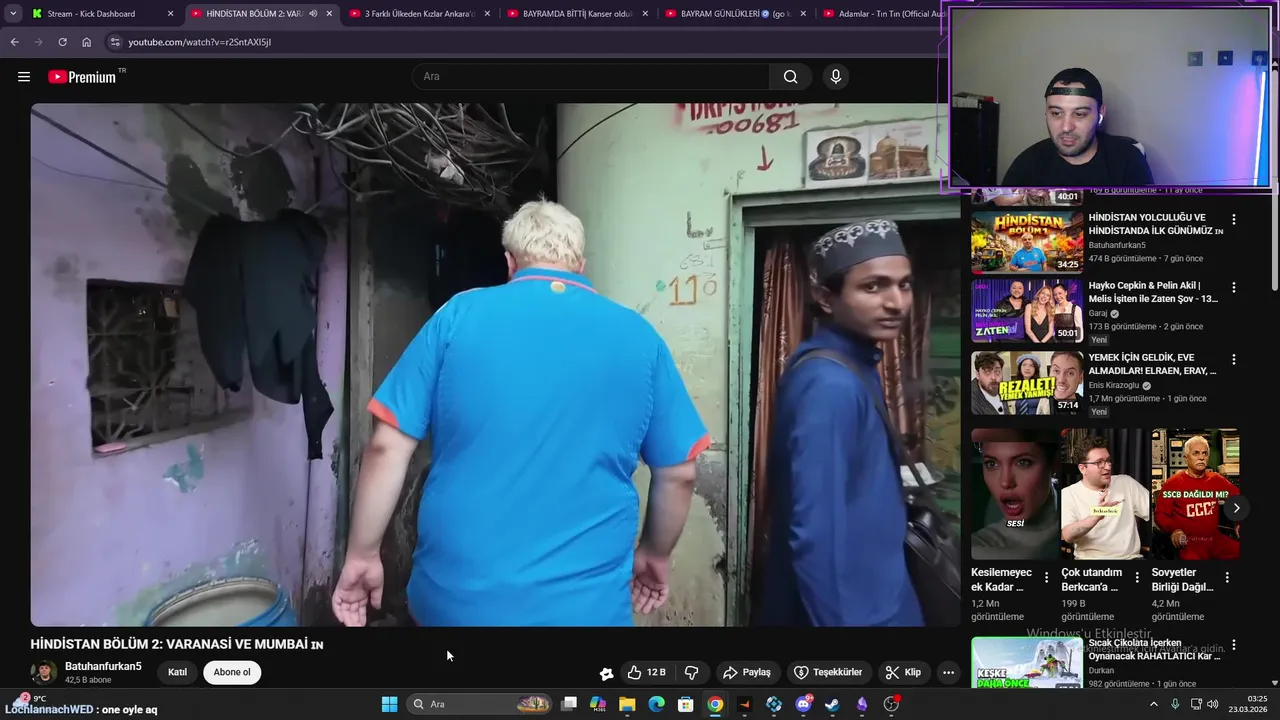Viewport: 1280px width, 720px height.
Task: Open Discord from the taskbar
Action: (x=803, y=704)
